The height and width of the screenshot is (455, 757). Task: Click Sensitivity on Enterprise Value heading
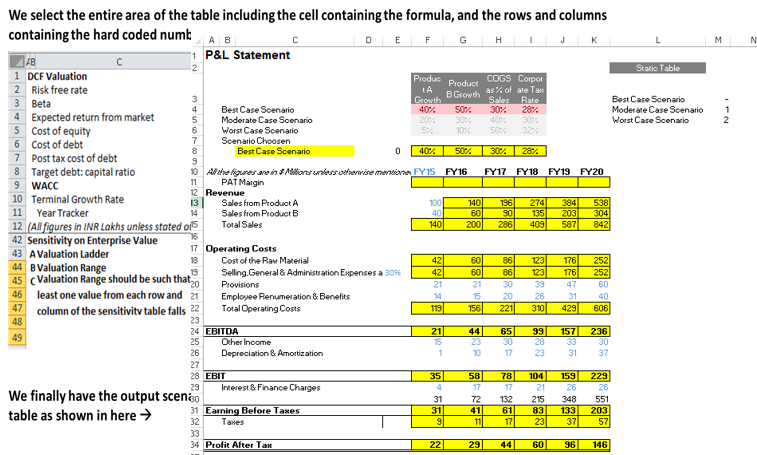tap(92, 240)
